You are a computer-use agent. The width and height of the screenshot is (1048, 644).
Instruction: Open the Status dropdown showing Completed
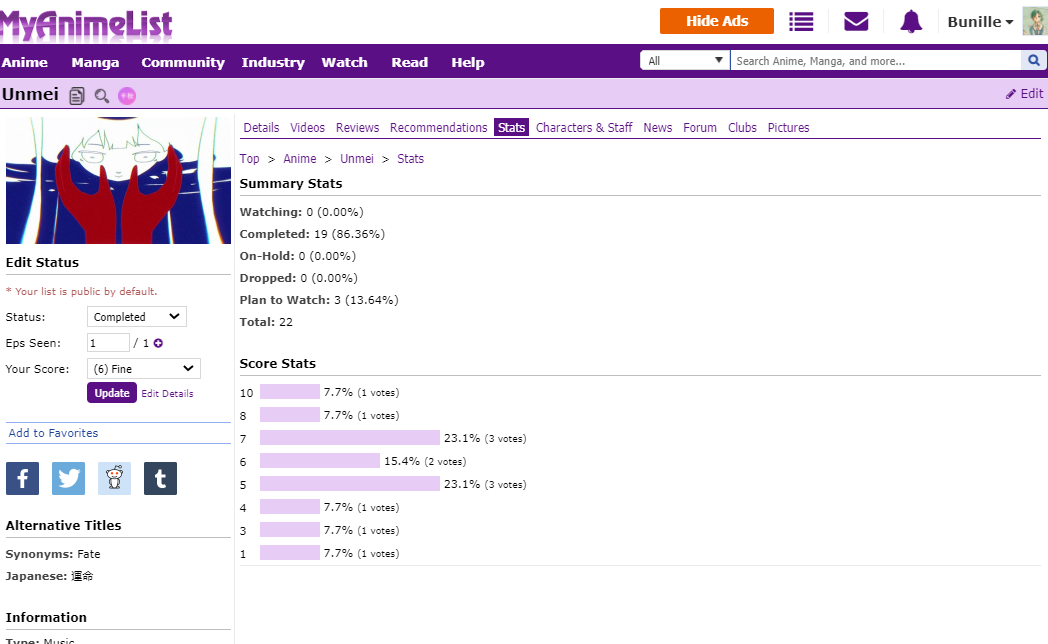tap(136, 317)
